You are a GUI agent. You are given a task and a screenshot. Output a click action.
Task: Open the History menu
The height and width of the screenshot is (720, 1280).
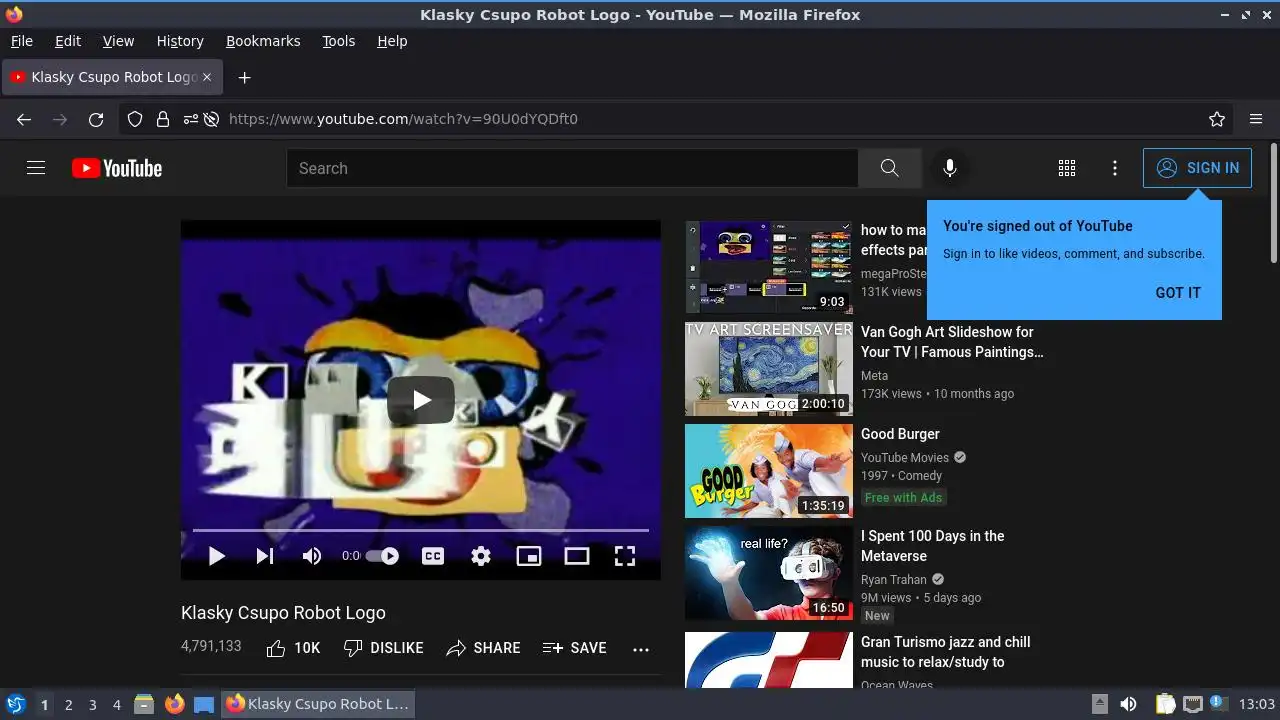tap(180, 41)
